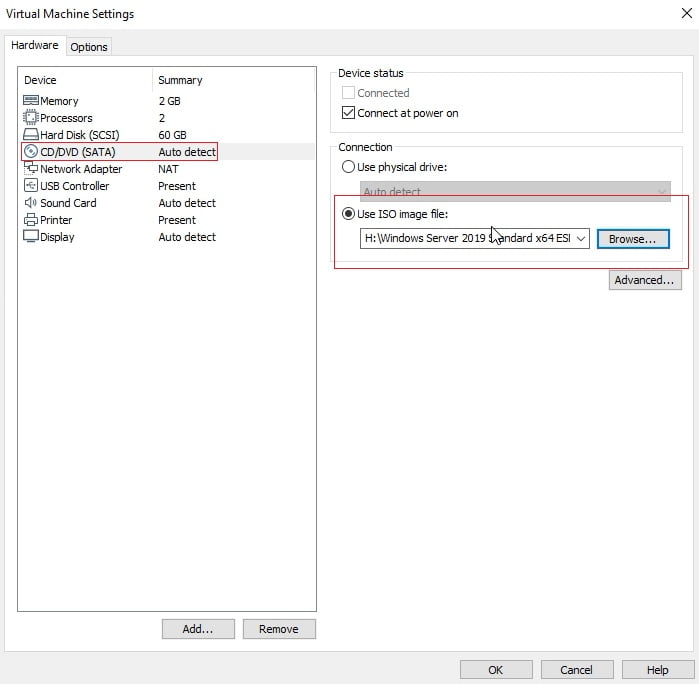Click Auto detect summary for Display

187,237
